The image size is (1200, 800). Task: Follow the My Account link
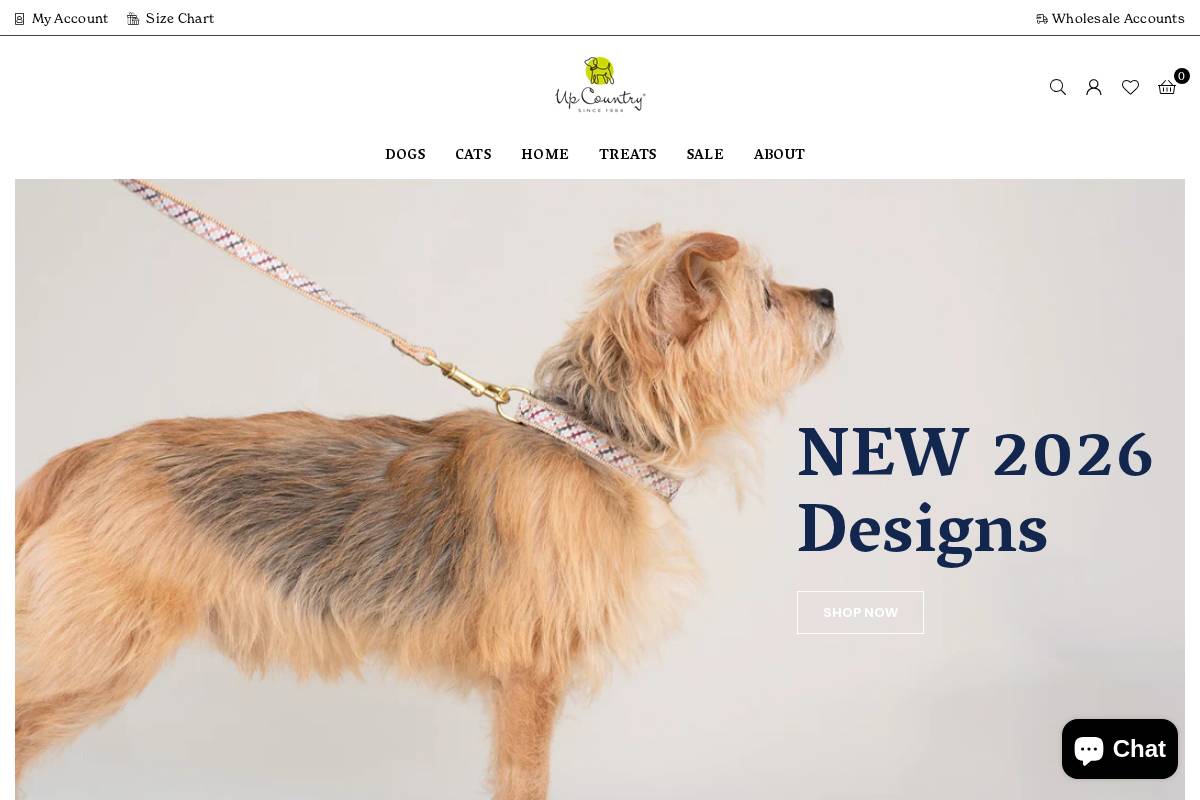(70, 19)
